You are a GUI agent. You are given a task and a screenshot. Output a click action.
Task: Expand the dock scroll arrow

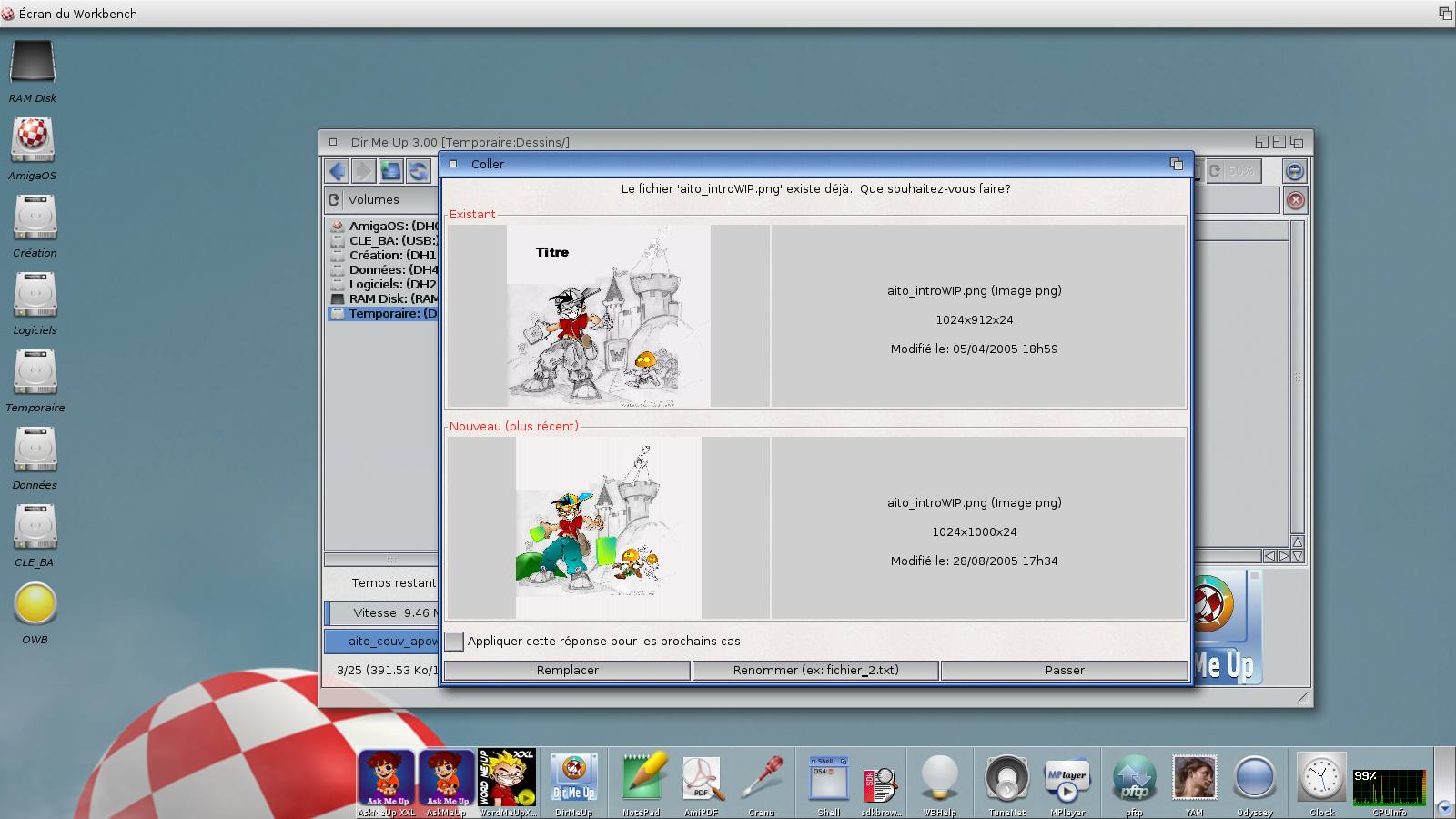[1444, 807]
